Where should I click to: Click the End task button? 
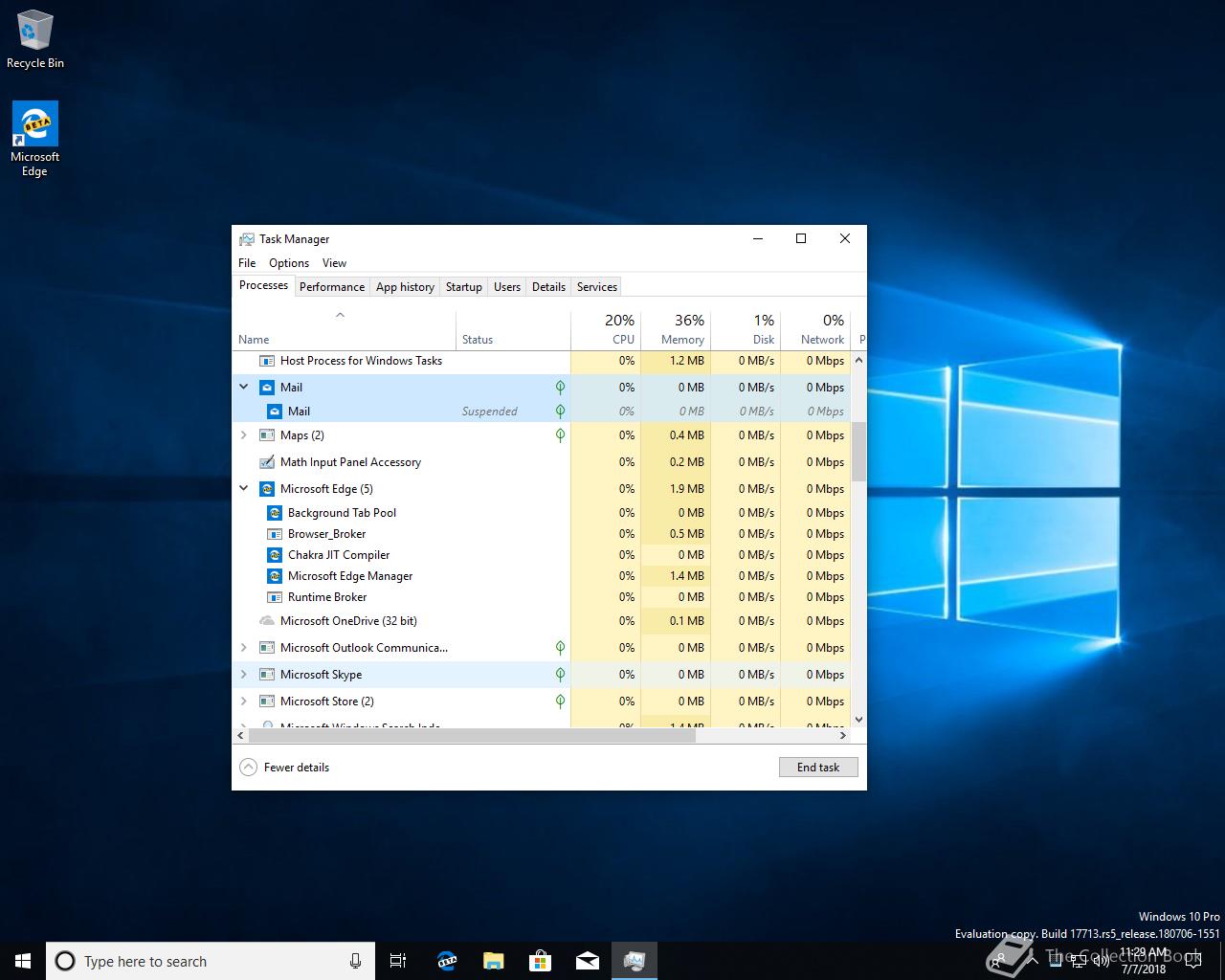point(818,768)
